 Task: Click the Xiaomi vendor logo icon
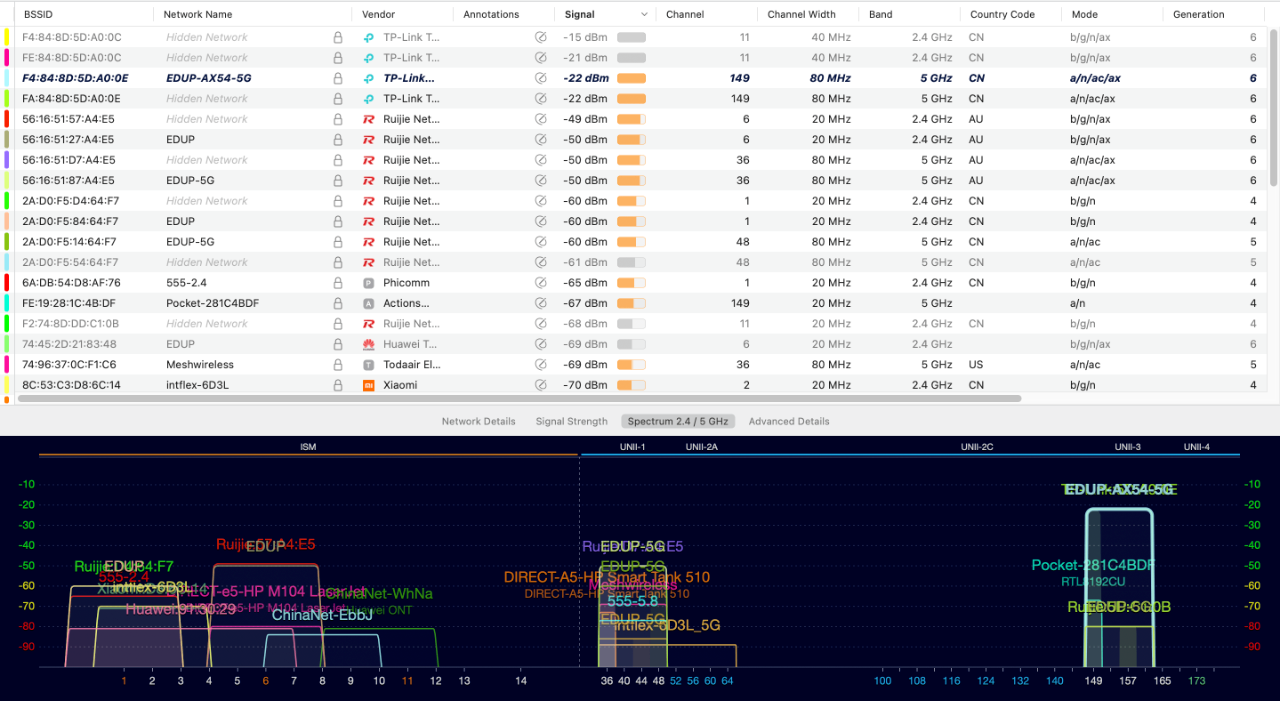pos(368,385)
